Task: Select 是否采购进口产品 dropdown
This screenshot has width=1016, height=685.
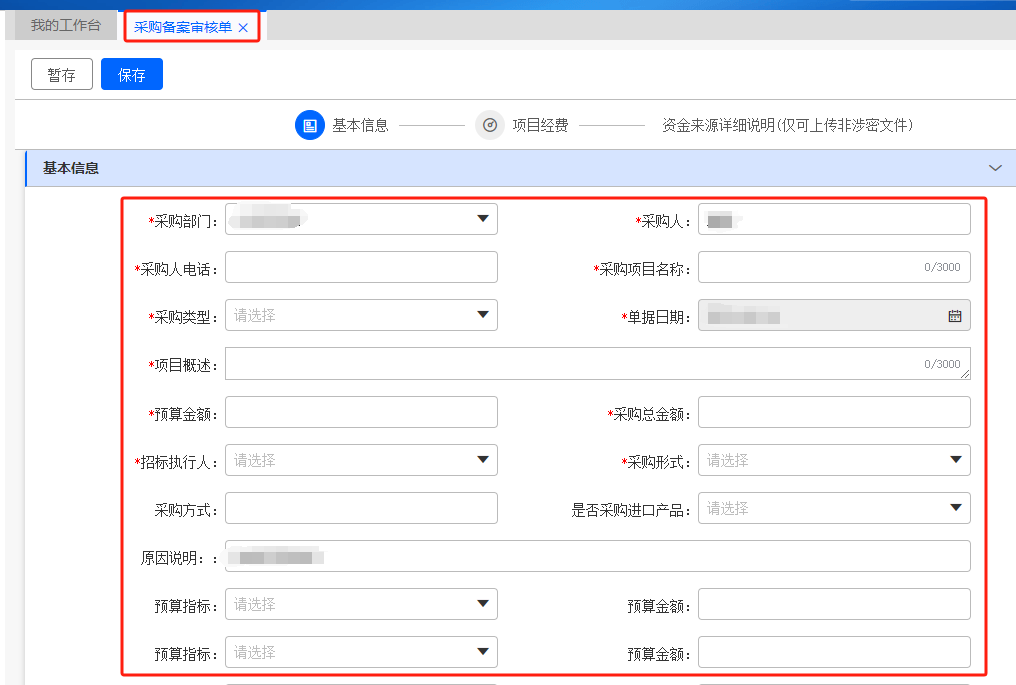Action: 833,509
